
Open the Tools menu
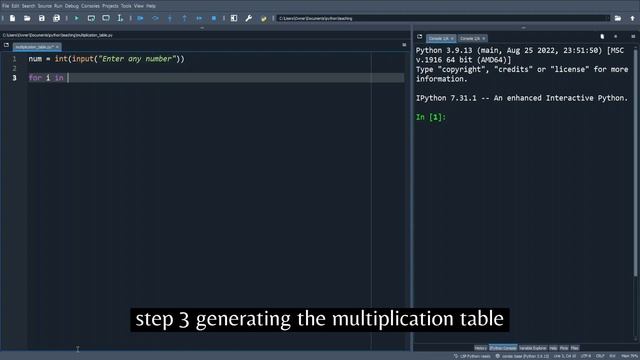tap(126, 6)
